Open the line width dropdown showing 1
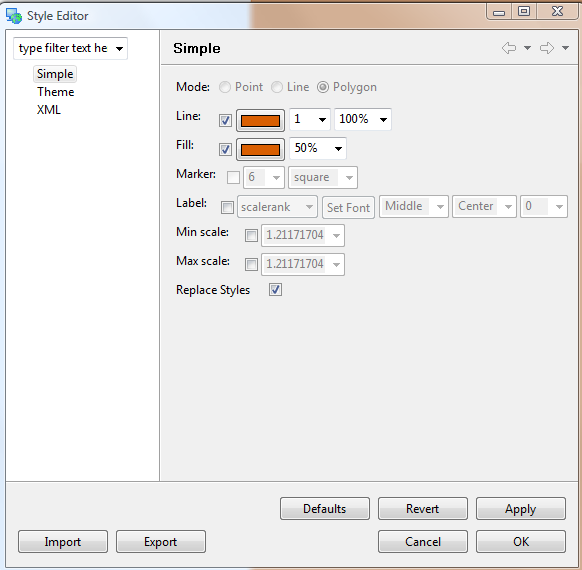The height and width of the screenshot is (570, 582). point(310,119)
